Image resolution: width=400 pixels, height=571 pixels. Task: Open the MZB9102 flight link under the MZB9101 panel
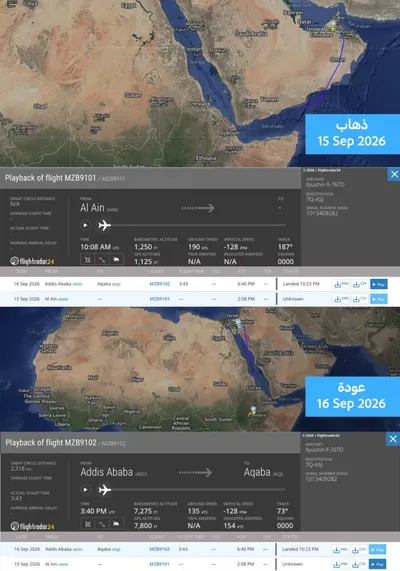160,284
